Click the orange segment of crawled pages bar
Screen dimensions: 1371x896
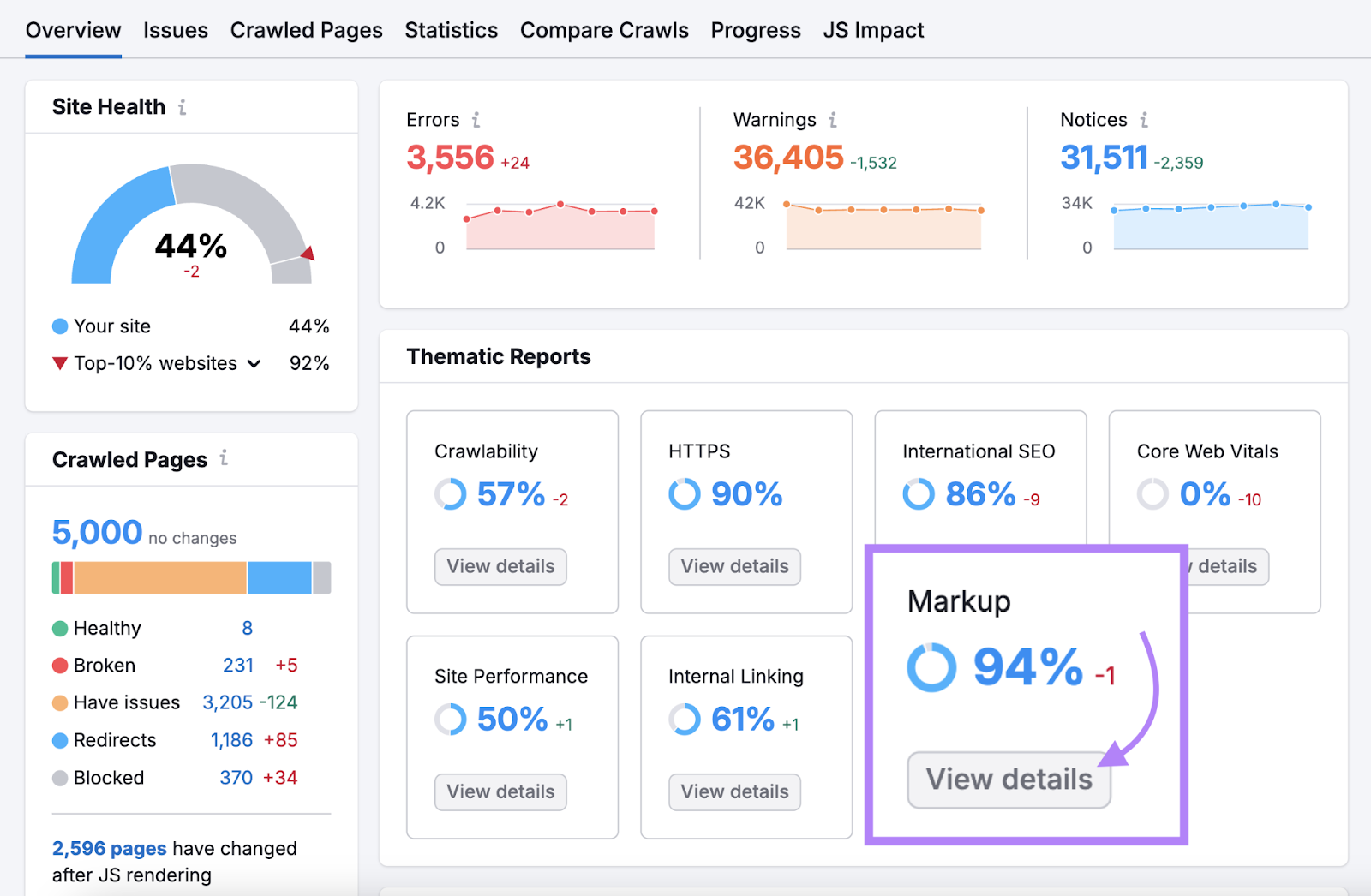click(x=160, y=578)
